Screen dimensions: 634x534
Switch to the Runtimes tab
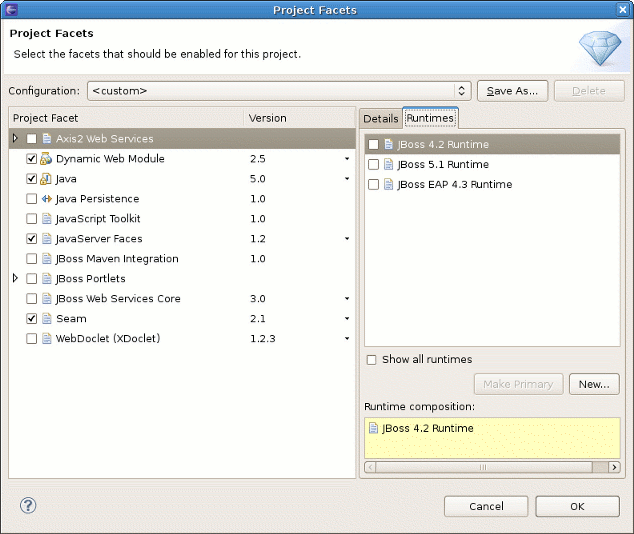pos(430,118)
